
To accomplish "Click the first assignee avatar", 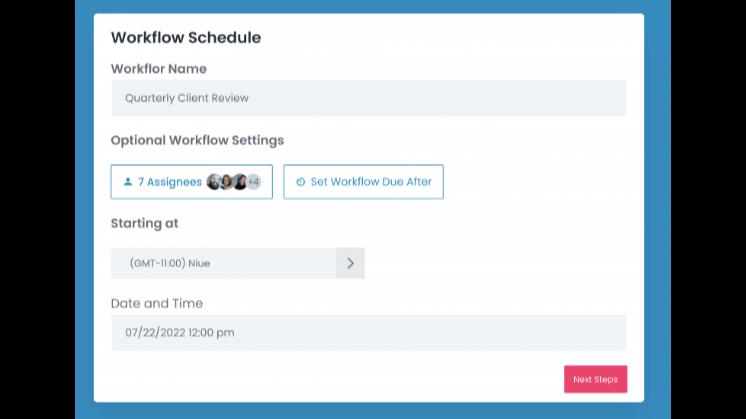I will (214, 182).
